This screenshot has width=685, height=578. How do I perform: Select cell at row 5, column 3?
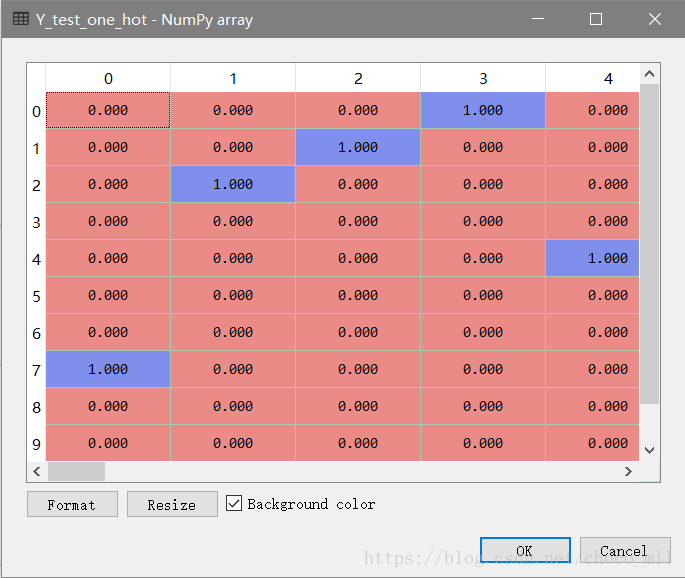(483, 295)
